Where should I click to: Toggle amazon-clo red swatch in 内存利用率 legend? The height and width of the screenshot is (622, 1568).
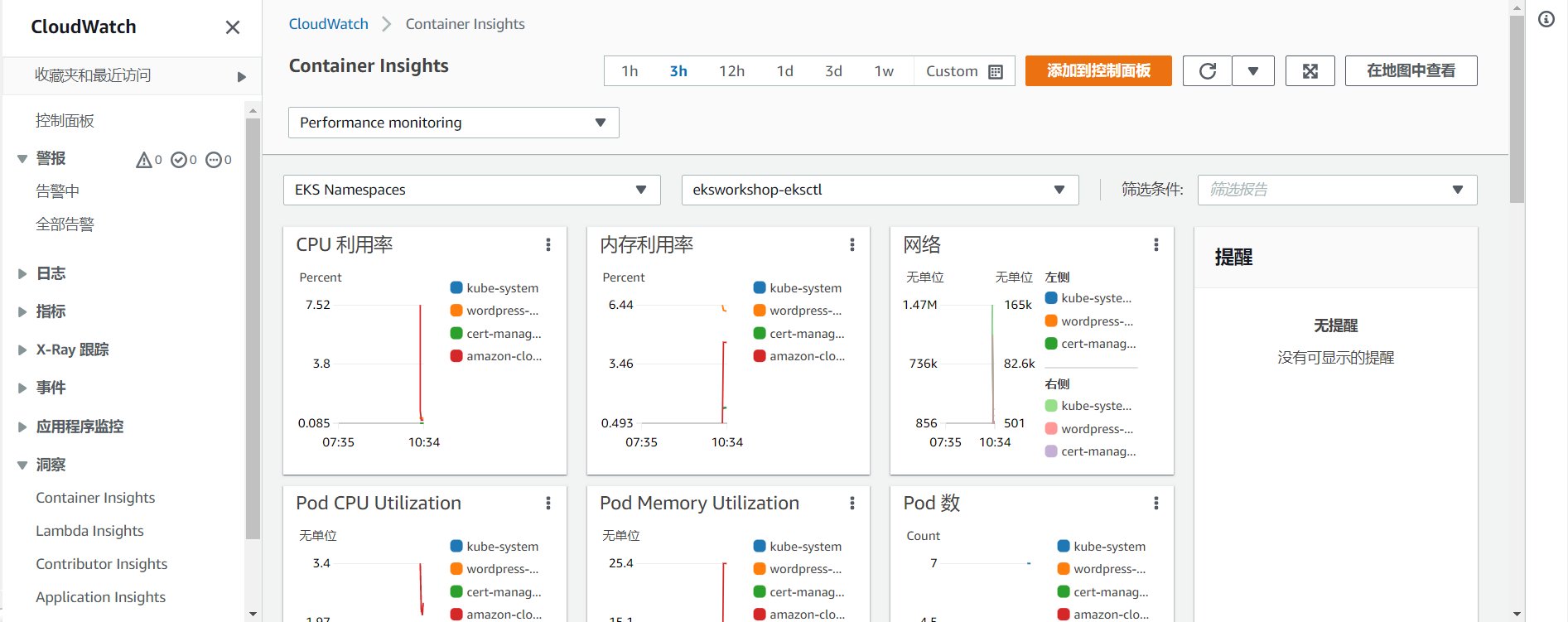[760, 356]
